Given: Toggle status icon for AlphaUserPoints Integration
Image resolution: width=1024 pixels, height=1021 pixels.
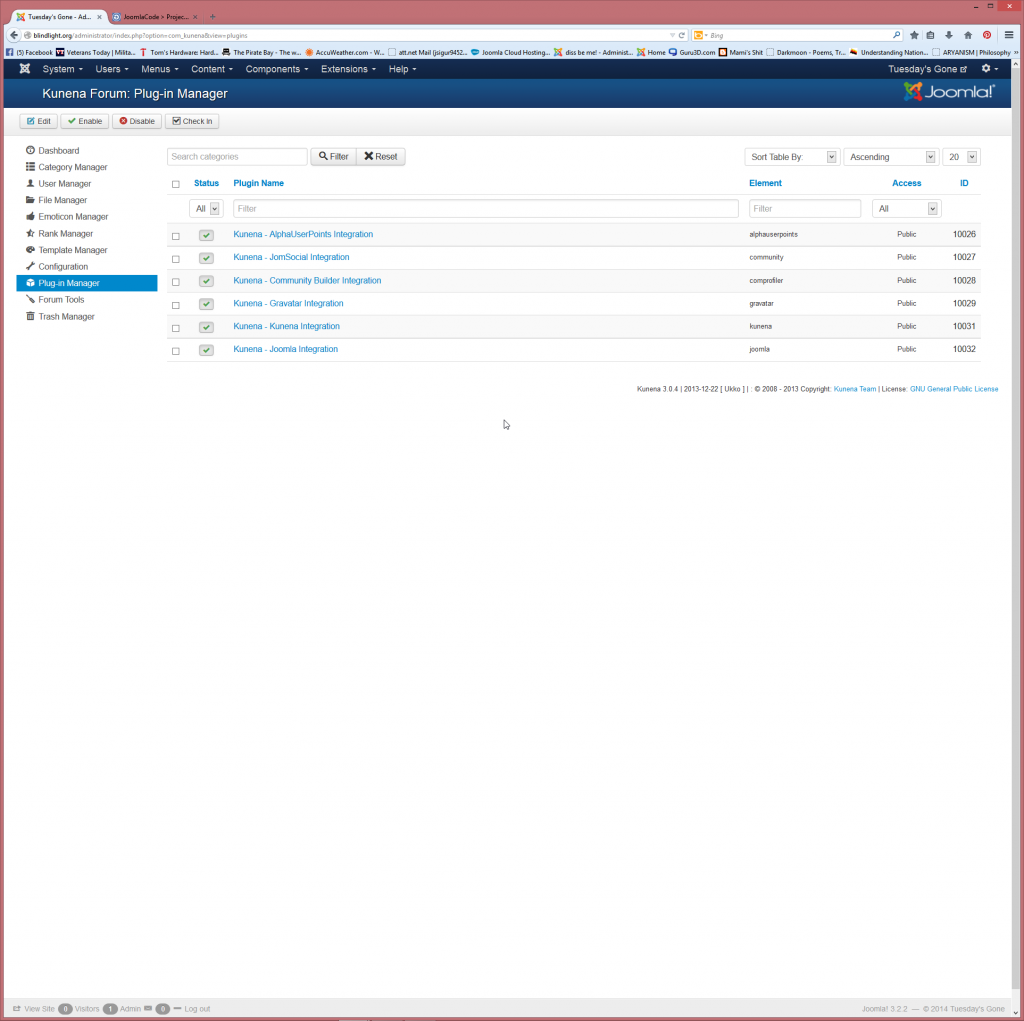Looking at the screenshot, I should pos(206,235).
